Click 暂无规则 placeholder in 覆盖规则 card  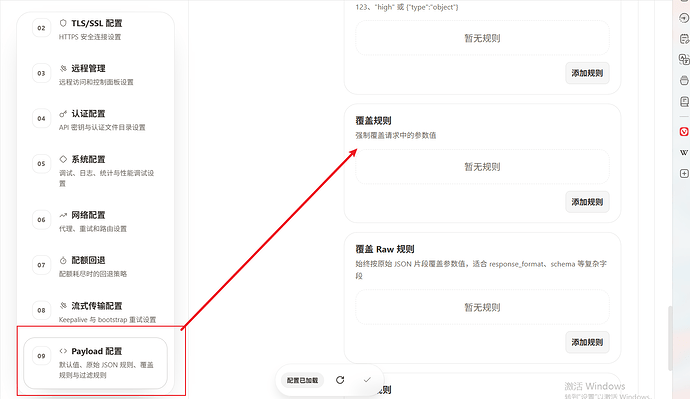click(482, 167)
